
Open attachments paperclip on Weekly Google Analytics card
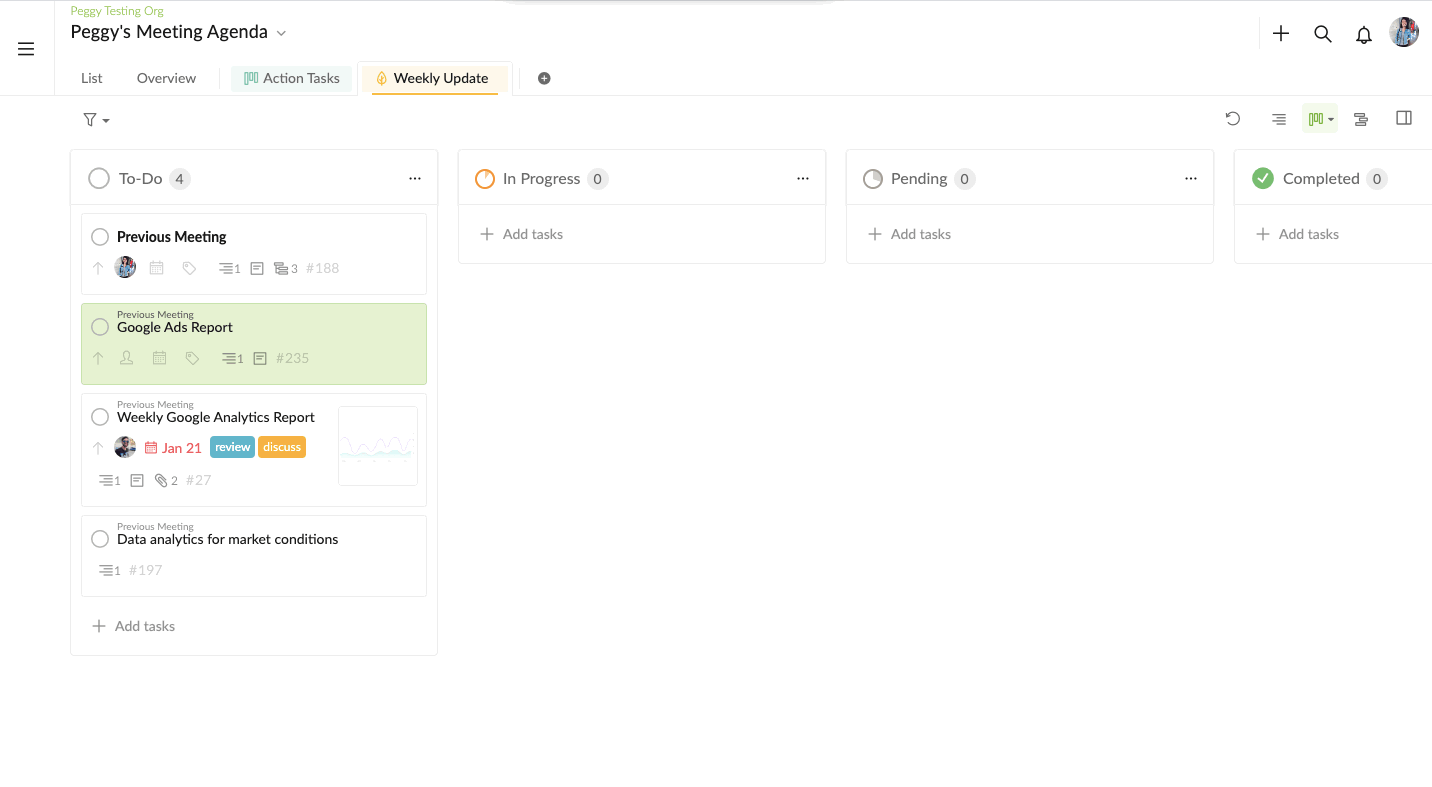tap(166, 480)
